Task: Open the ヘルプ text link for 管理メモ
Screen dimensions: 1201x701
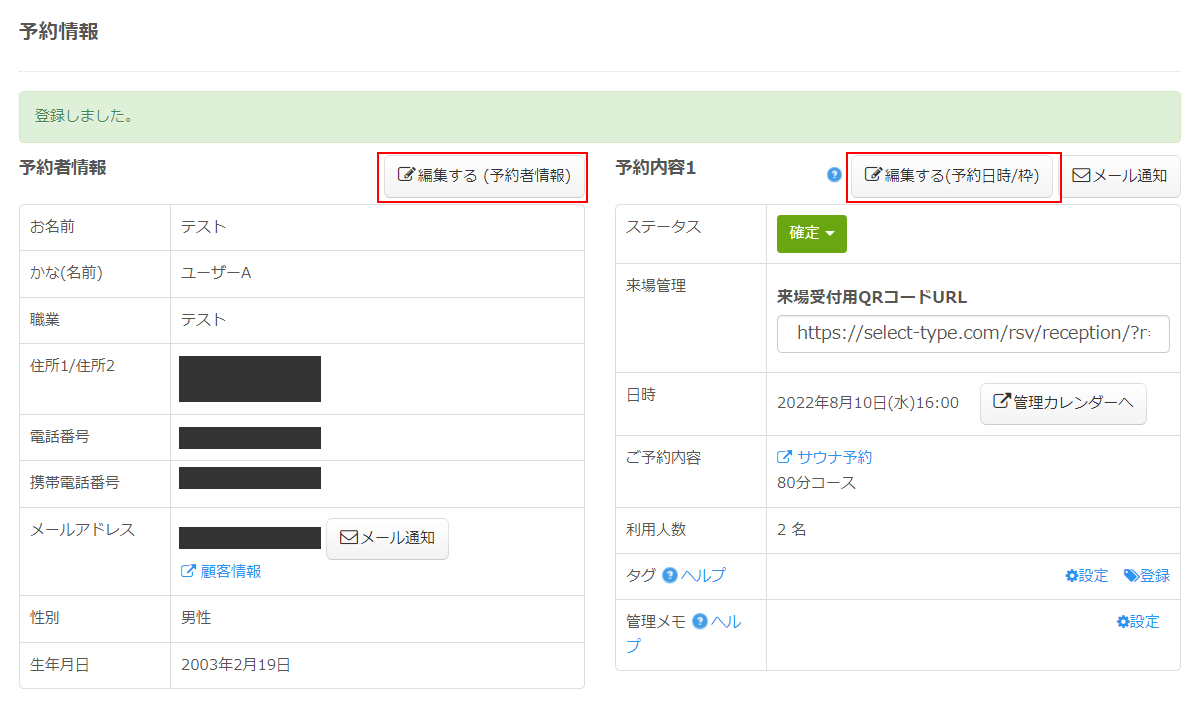Action: click(x=725, y=622)
